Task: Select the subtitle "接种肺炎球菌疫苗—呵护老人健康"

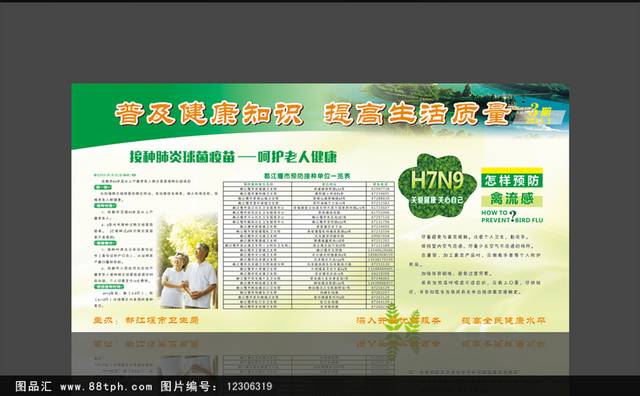Action: coord(233,157)
